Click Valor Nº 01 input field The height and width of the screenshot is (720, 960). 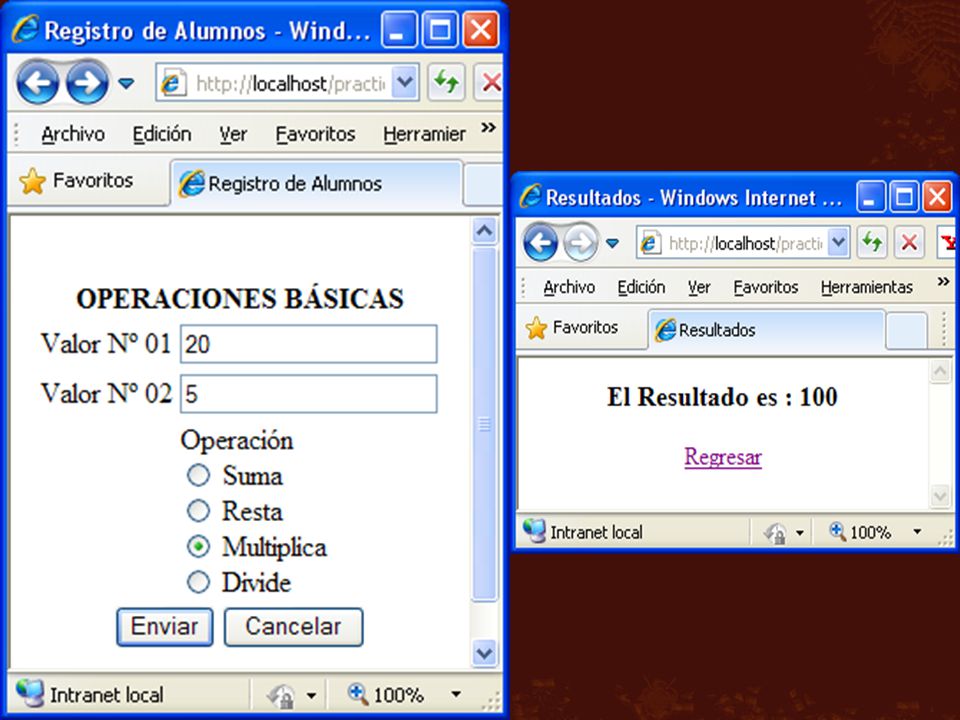309,344
